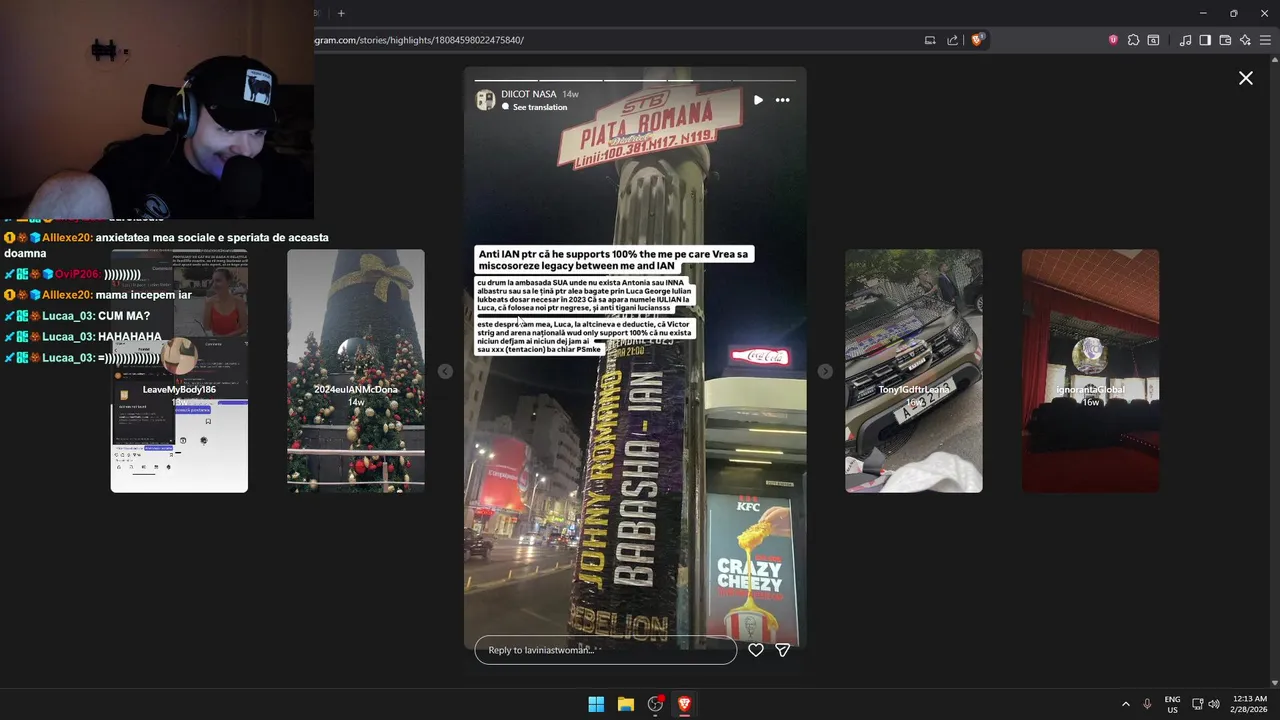Screen dimensions: 1280x720
Task: Expand the hidden system tray icons chevron
Action: coord(1125,704)
